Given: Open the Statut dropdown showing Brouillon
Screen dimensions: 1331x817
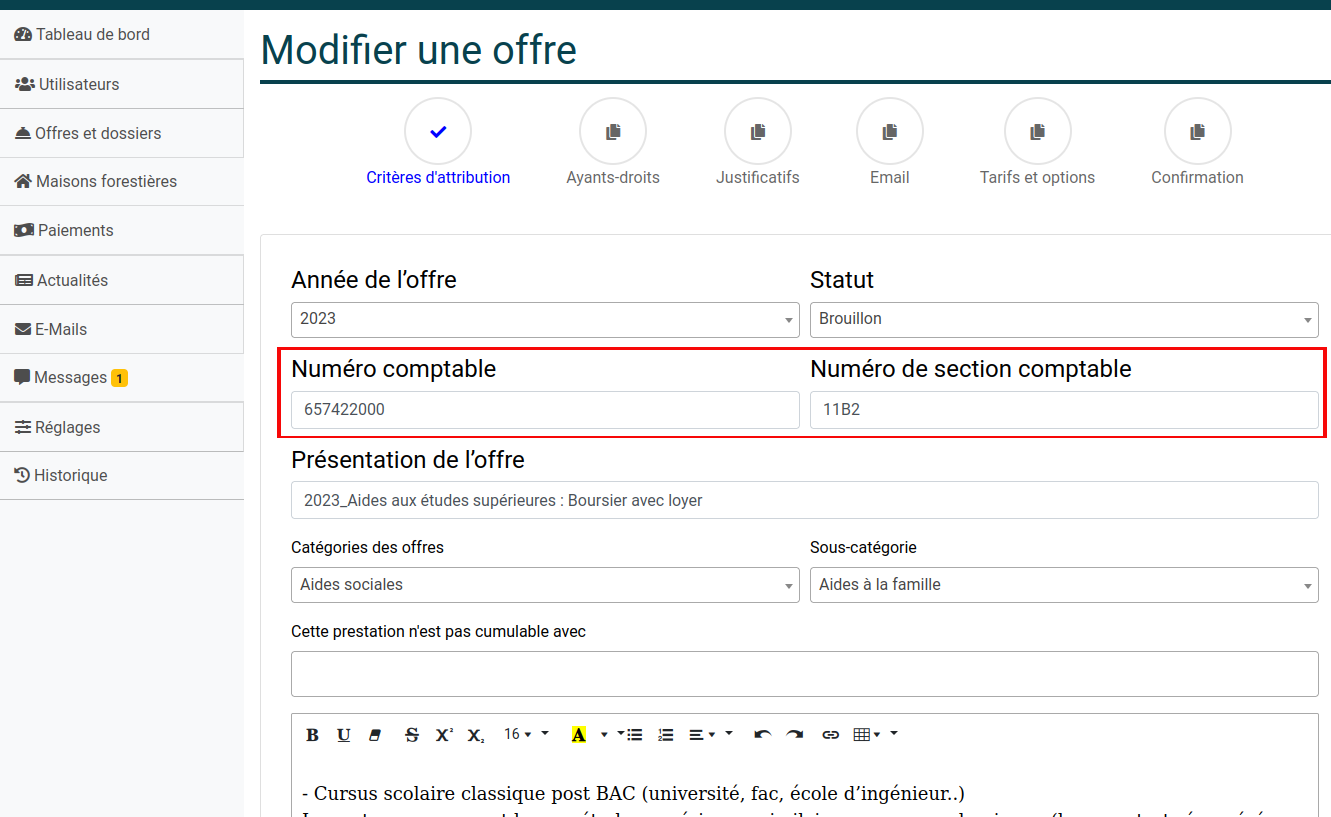Looking at the screenshot, I should pos(1063,320).
